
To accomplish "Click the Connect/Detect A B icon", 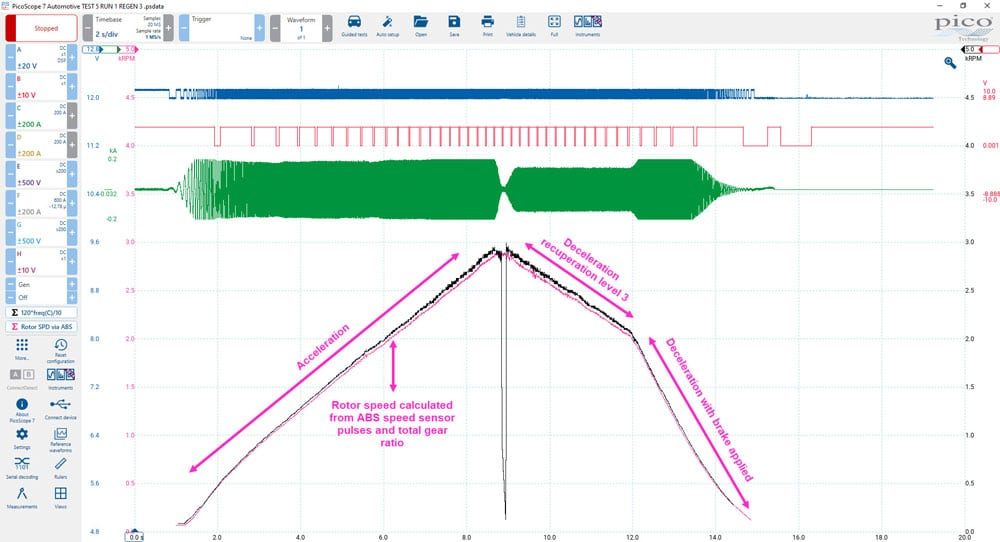I will [22, 379].
